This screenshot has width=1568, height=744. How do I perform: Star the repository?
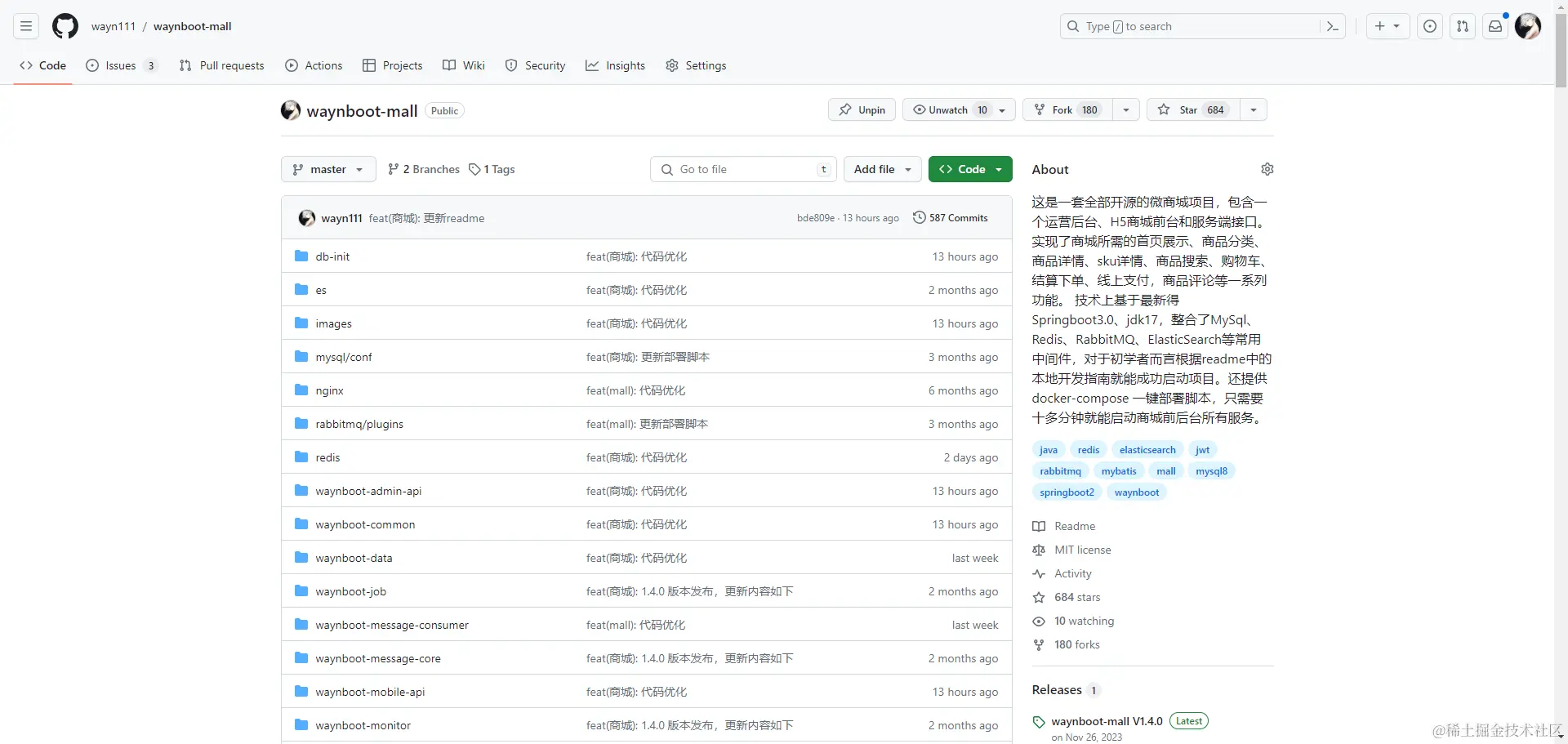point(1193,109)
